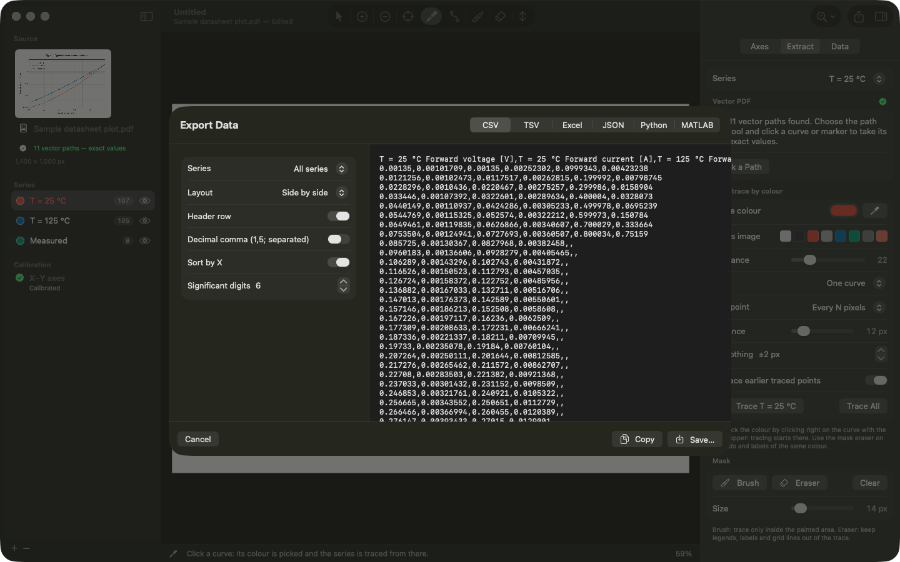900x562 pixels.
Task: Click the share icon in the toolbar
Action: [x=859, y=17]
